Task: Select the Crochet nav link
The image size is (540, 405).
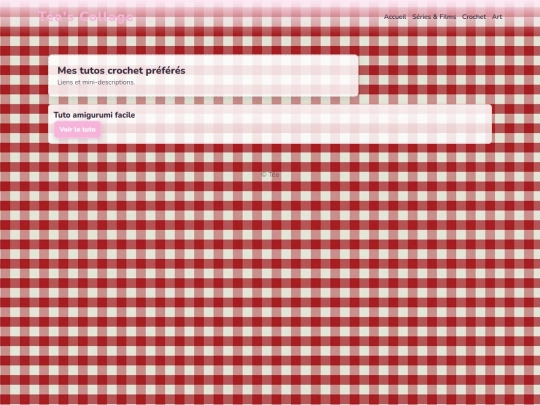Action: (x=474, y=17)
